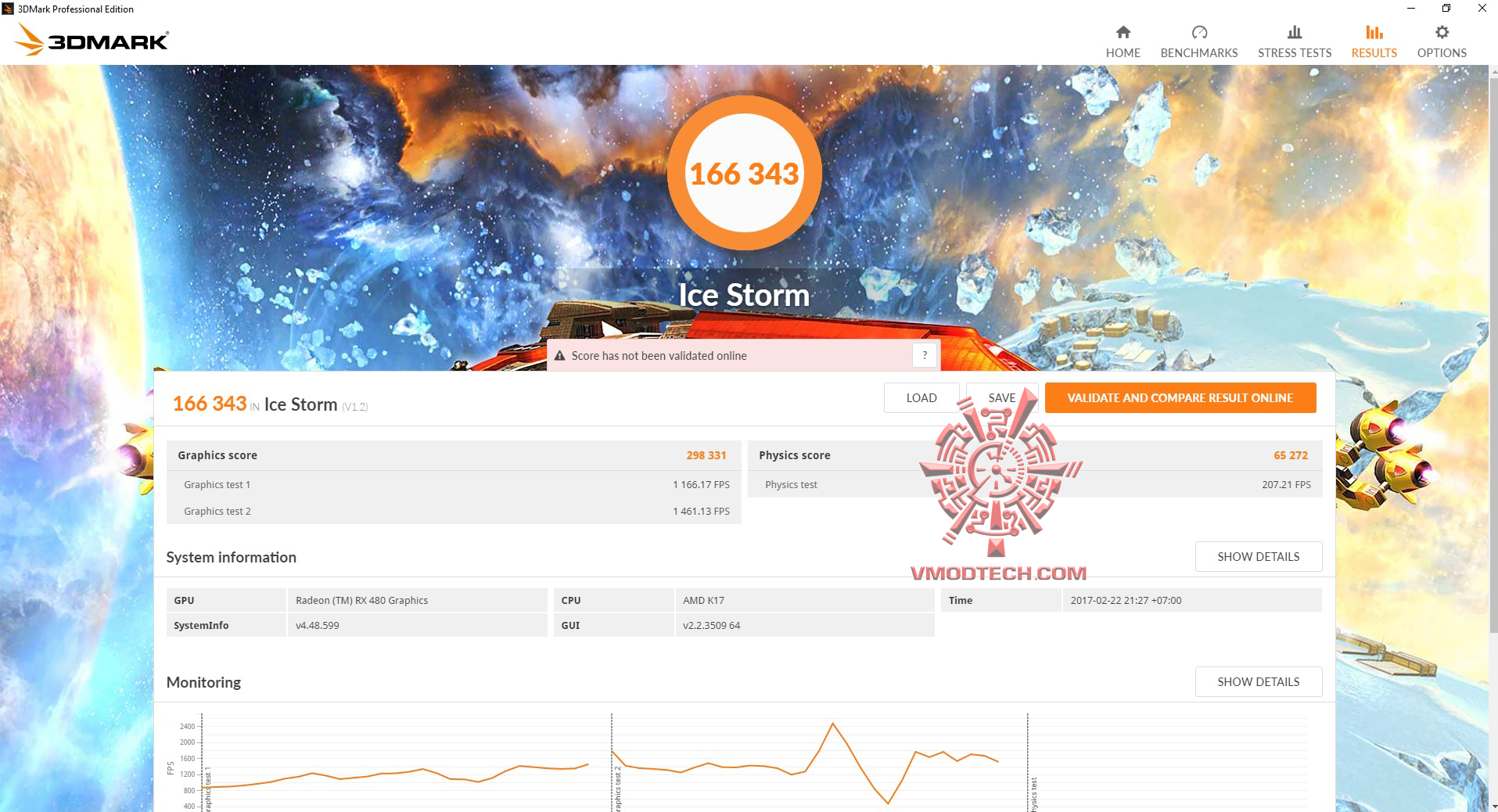This screenshot has width=1498, height=812.
Task: Click the 166 343 score circle
Action: [x=744, y=173]
